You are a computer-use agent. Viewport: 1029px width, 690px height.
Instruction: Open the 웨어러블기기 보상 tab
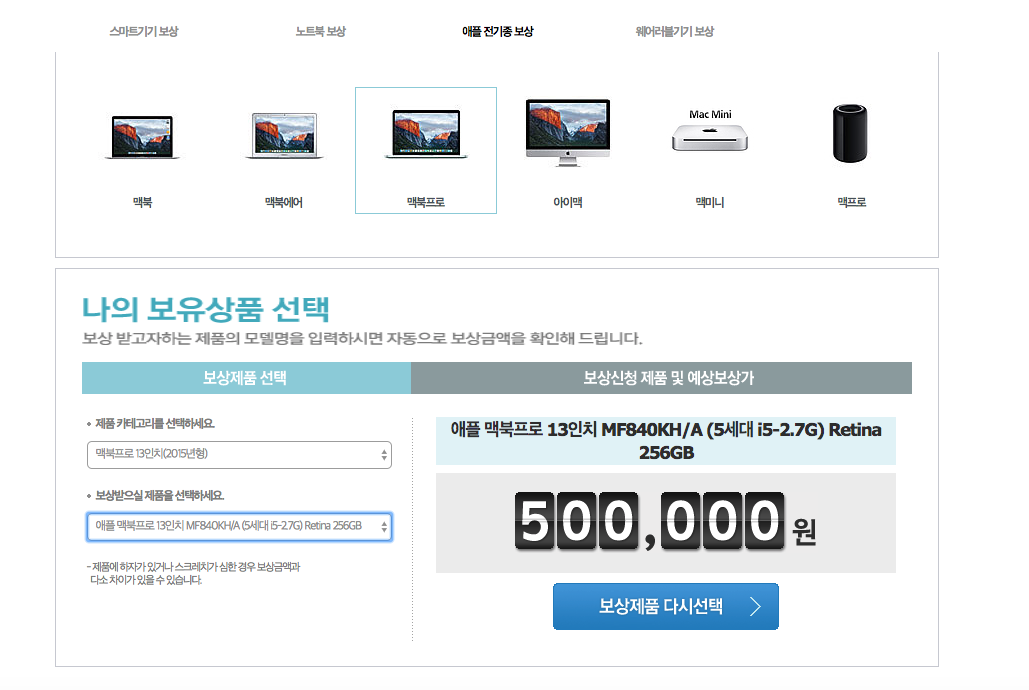[x=675, y=32]
